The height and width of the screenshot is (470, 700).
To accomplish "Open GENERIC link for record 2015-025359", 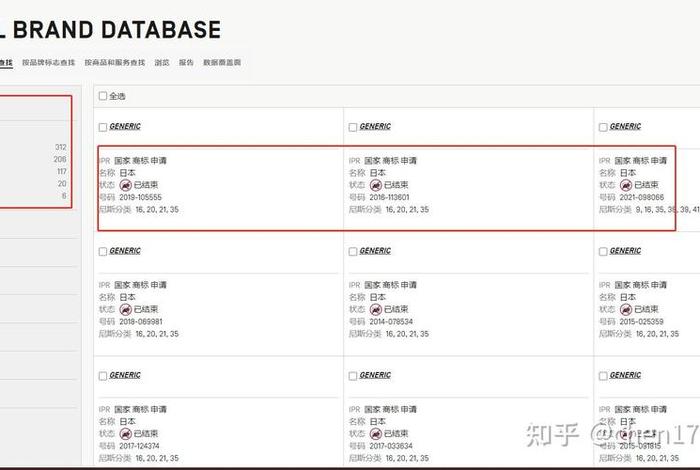I will [625, 251].
